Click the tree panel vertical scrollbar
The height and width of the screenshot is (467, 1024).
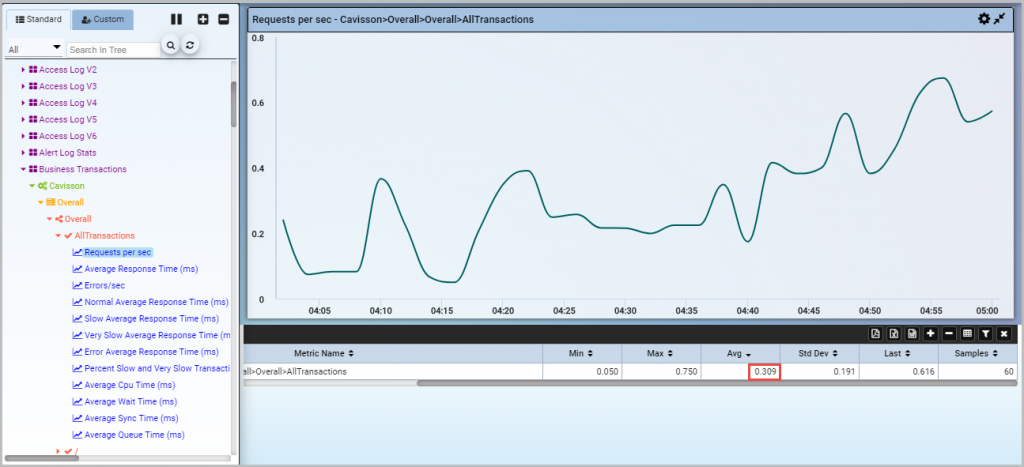click(234, 105)
